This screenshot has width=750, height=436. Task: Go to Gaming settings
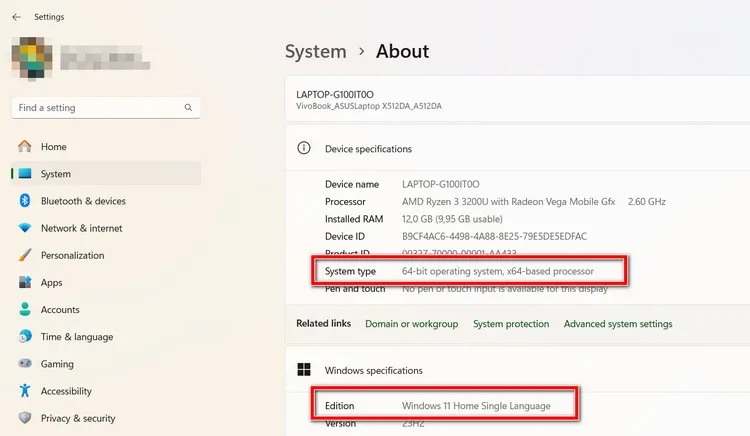click(57, 364)
